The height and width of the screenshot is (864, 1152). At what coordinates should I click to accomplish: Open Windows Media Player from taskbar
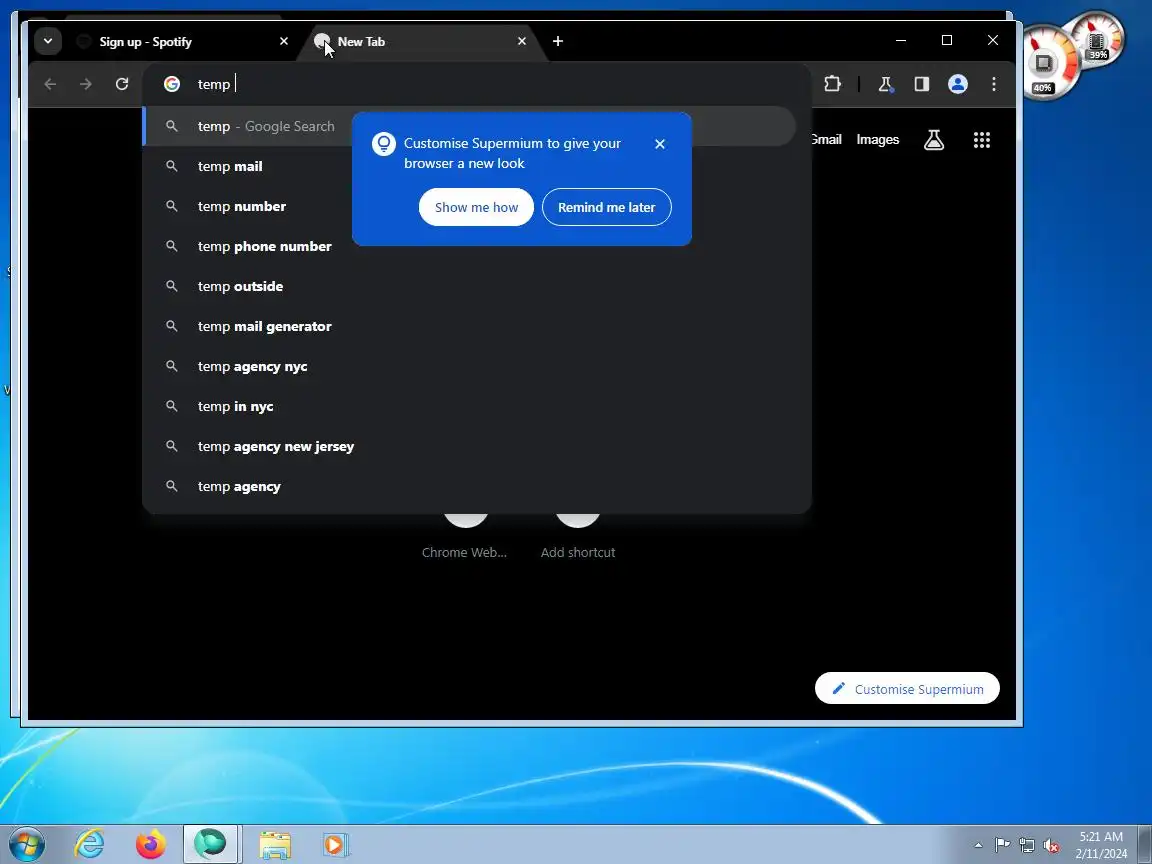pyautogui.click(x=336, y=845)
